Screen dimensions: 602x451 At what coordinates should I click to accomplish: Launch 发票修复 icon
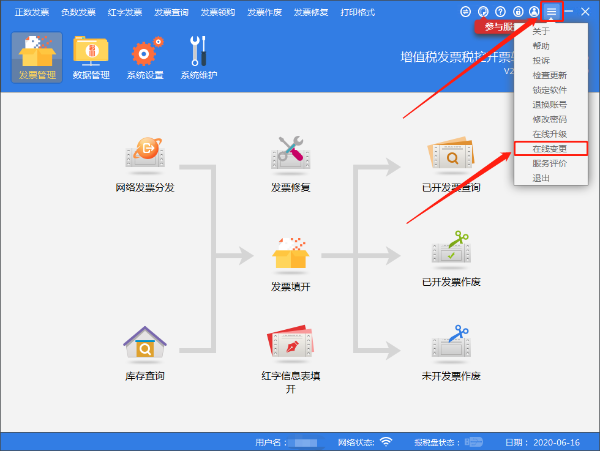[291, 153]
